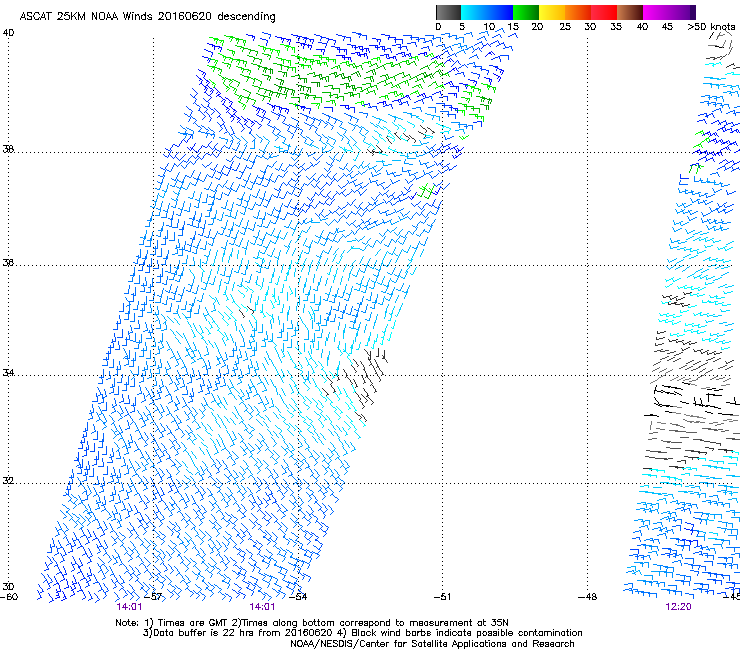Click the '-54' longitude axis label
The height and width of the screenshot is (650, 740).
tap(298, 597)
